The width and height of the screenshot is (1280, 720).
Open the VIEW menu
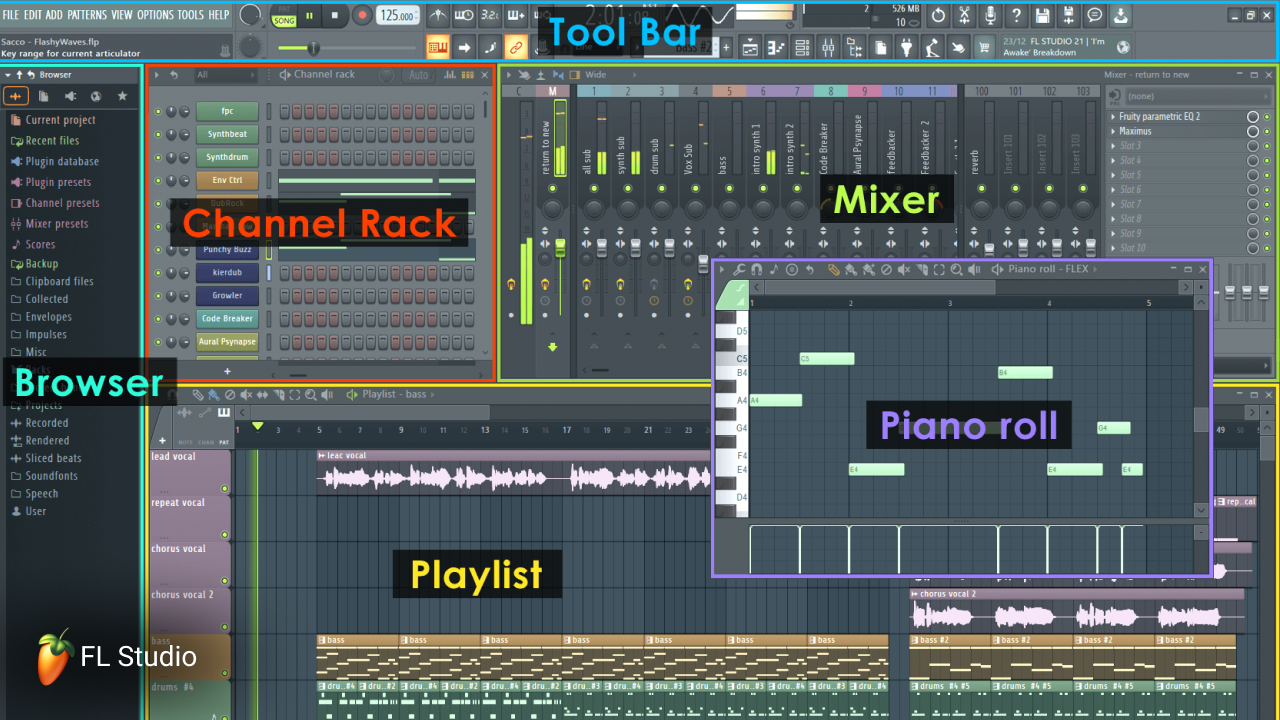point(122,15)
